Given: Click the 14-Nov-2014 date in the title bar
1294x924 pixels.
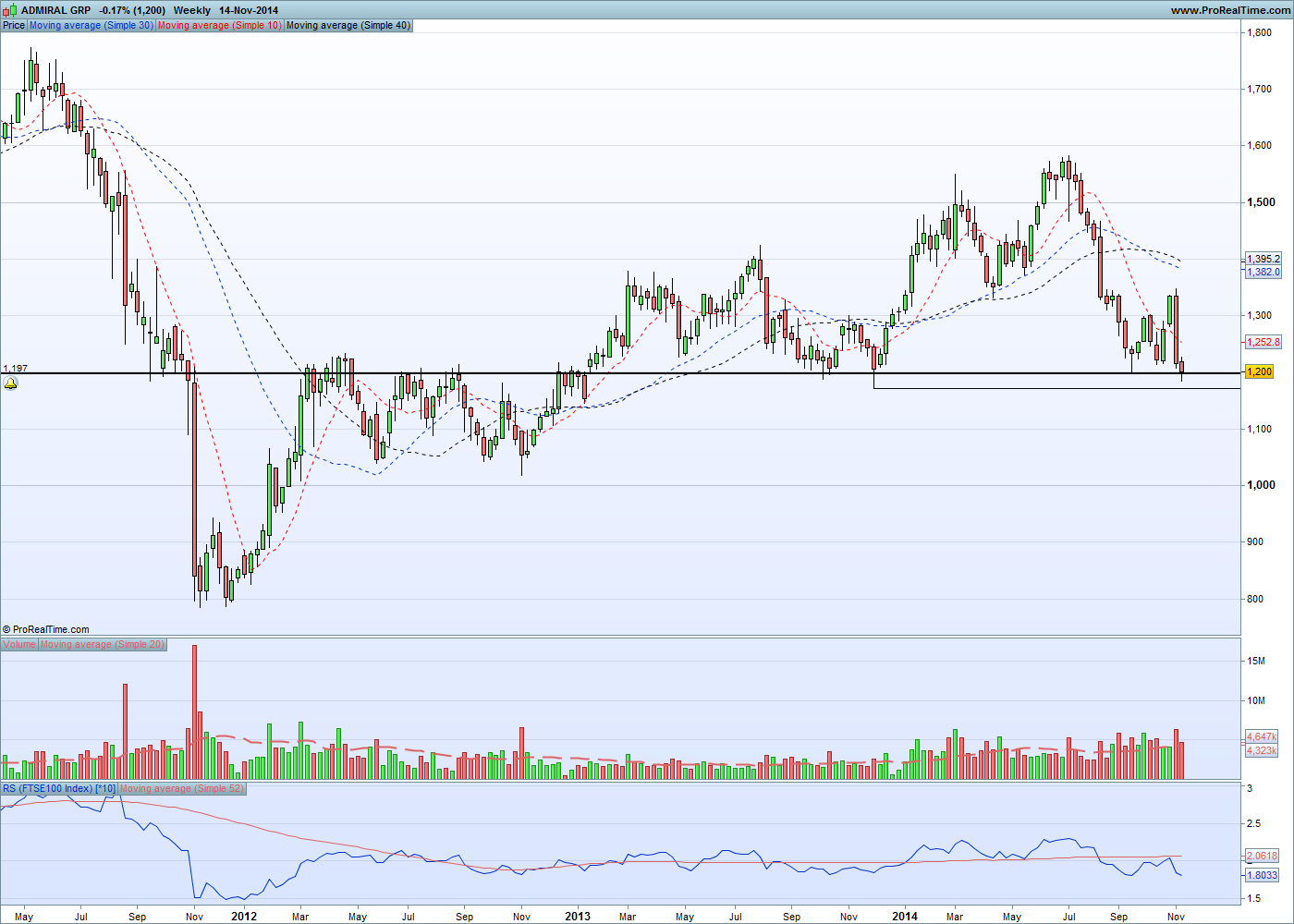Looking at the screenshot, I should click(249, 10).
